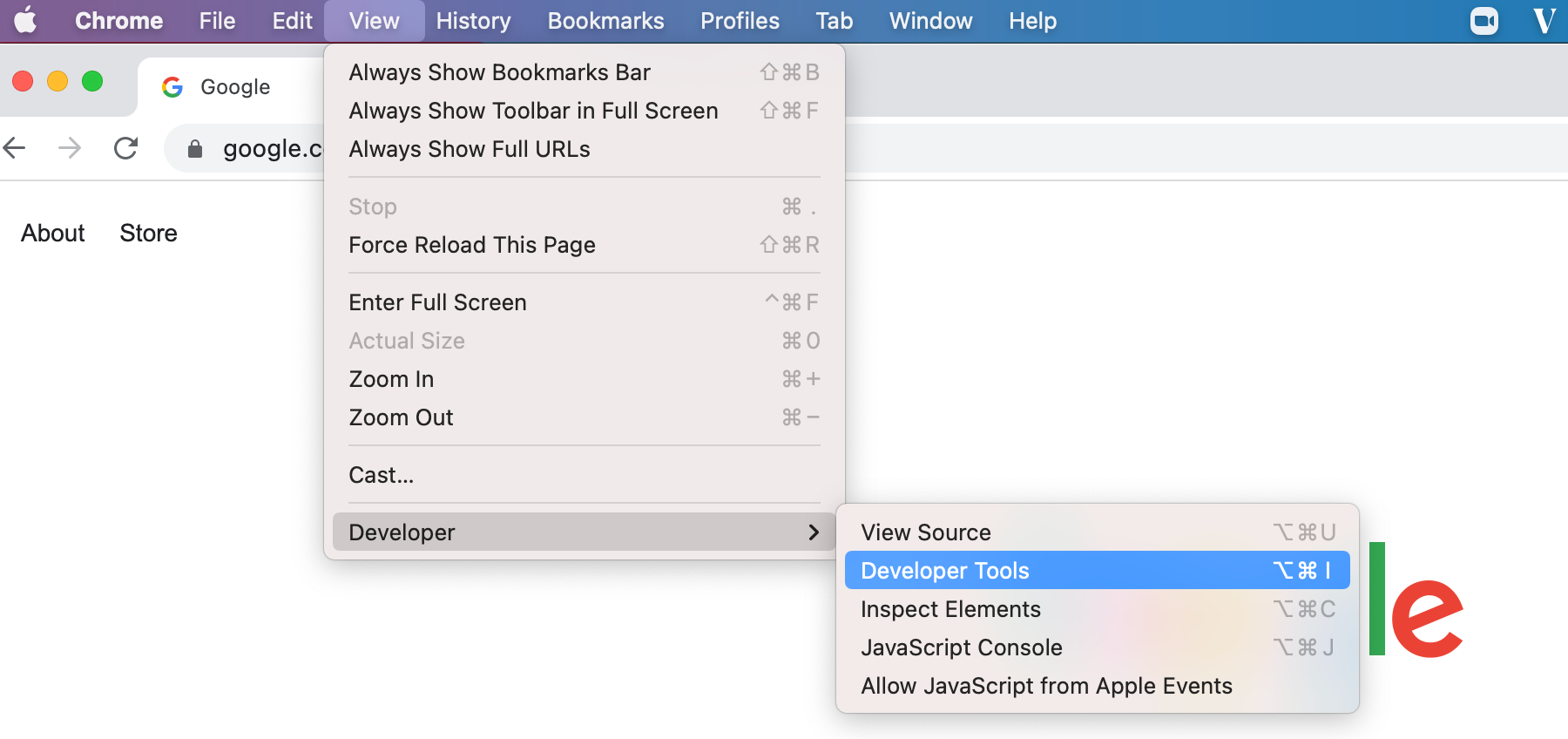Screen dimensions: 1568x739
Task: Open the About link
Action: click(x=53, y=234)
